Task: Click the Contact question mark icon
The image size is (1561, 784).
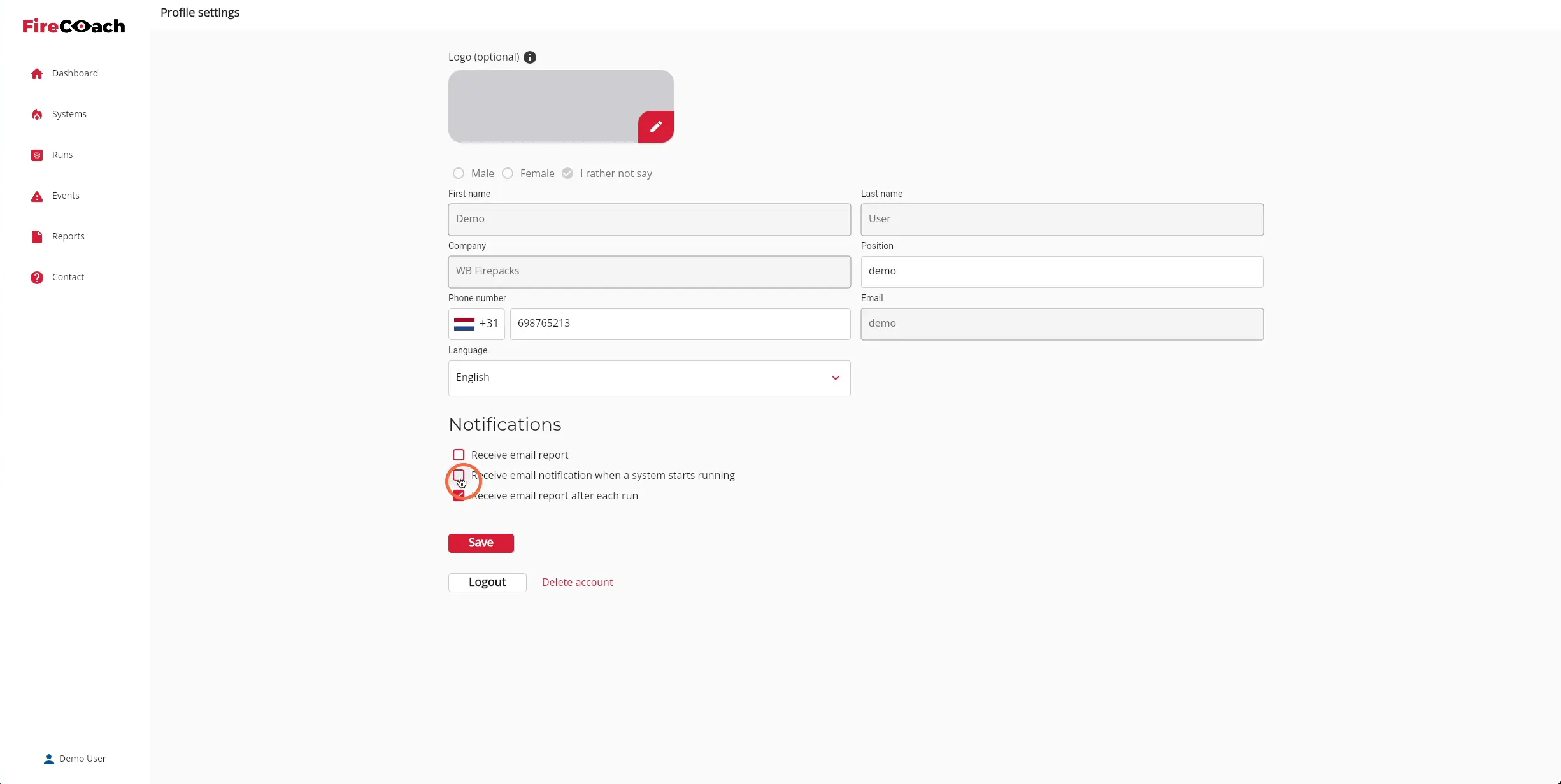Action: pos(37,278)
